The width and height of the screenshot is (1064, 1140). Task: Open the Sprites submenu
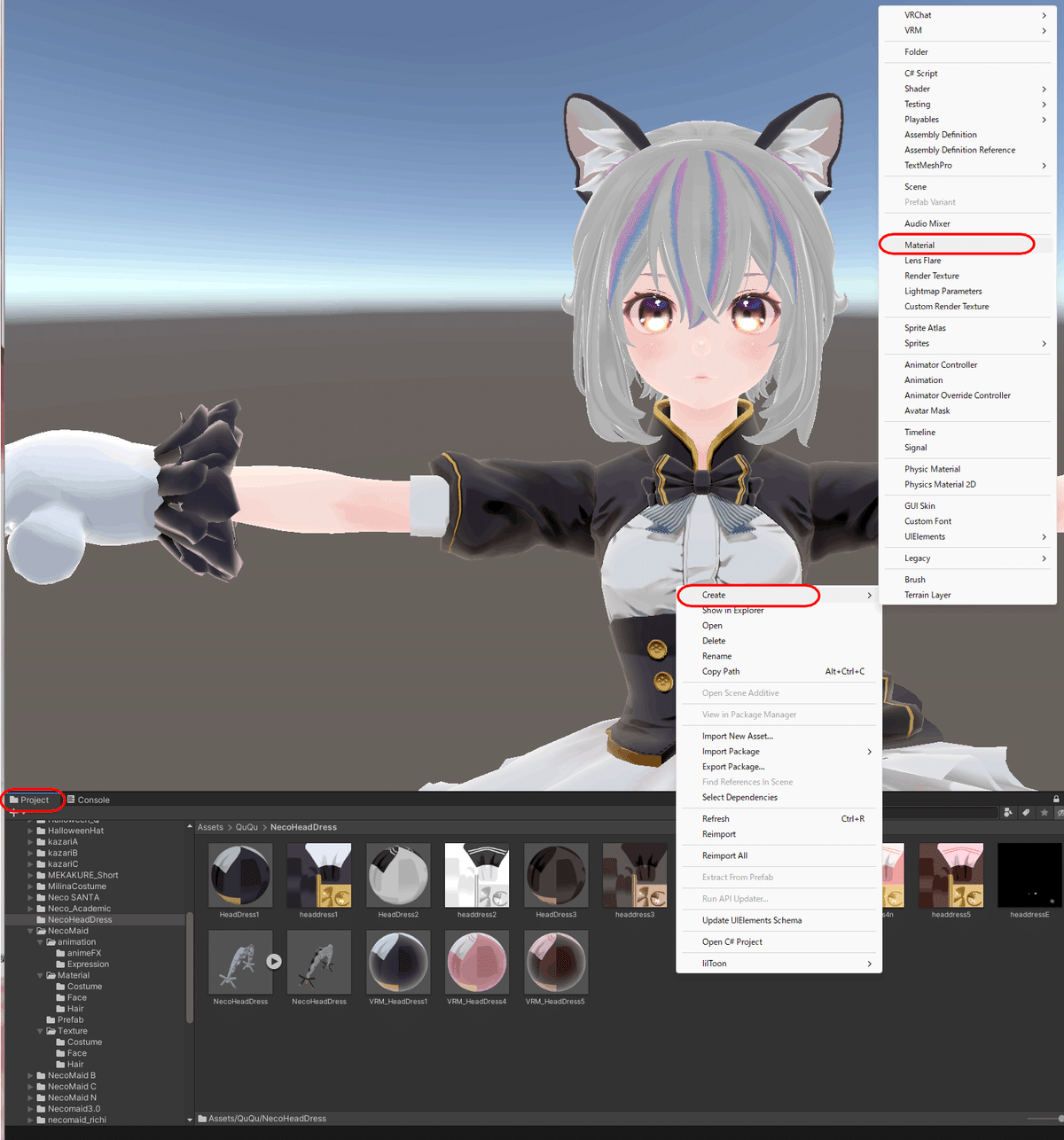967,343
